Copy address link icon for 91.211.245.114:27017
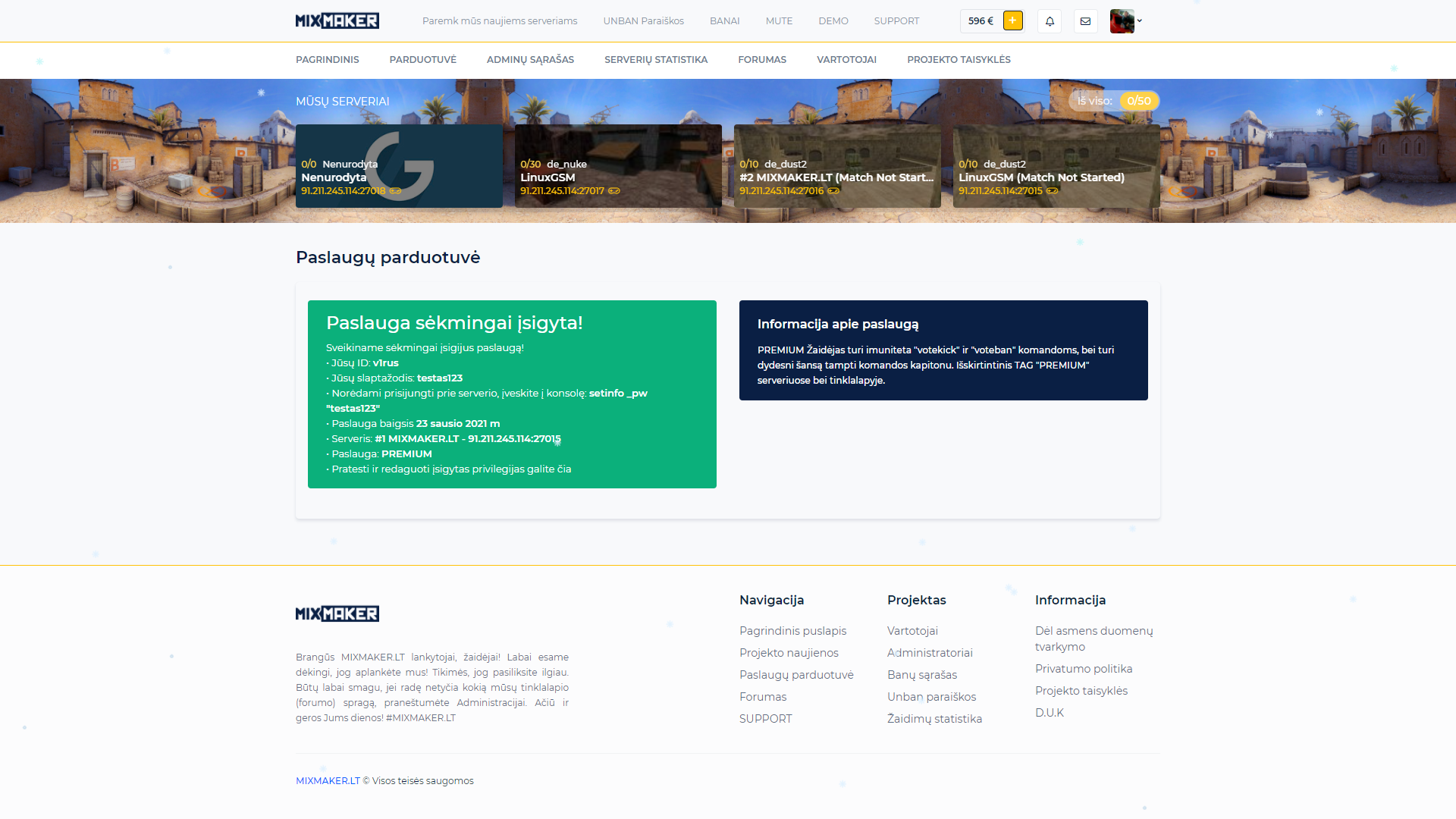Screen dimensions: 1456x819 click(x=614, y=191)
